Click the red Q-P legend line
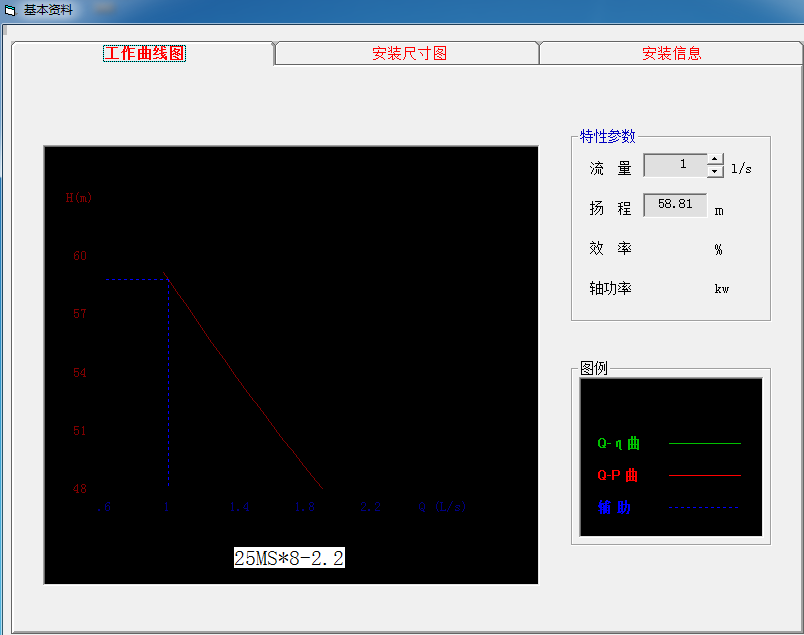 pyautogui.click(x=705, y=475)
